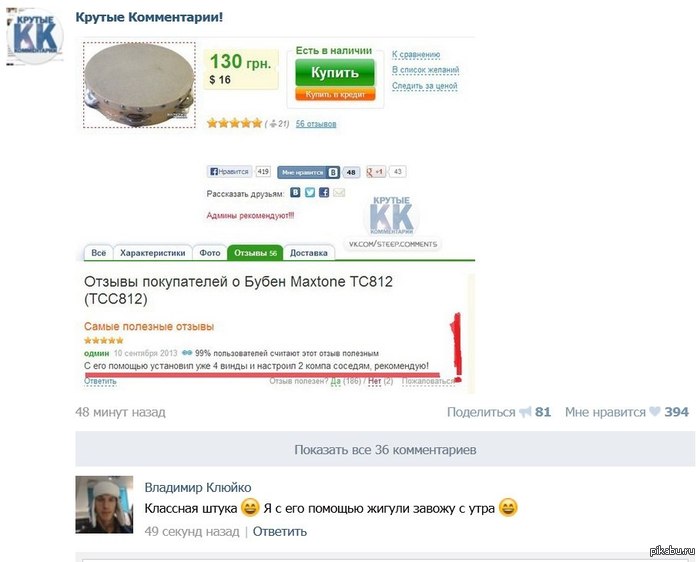Screen dimensions: 700x562
Task: Click the tambourine product thumbnail
Action: click(x=139, y=85)
